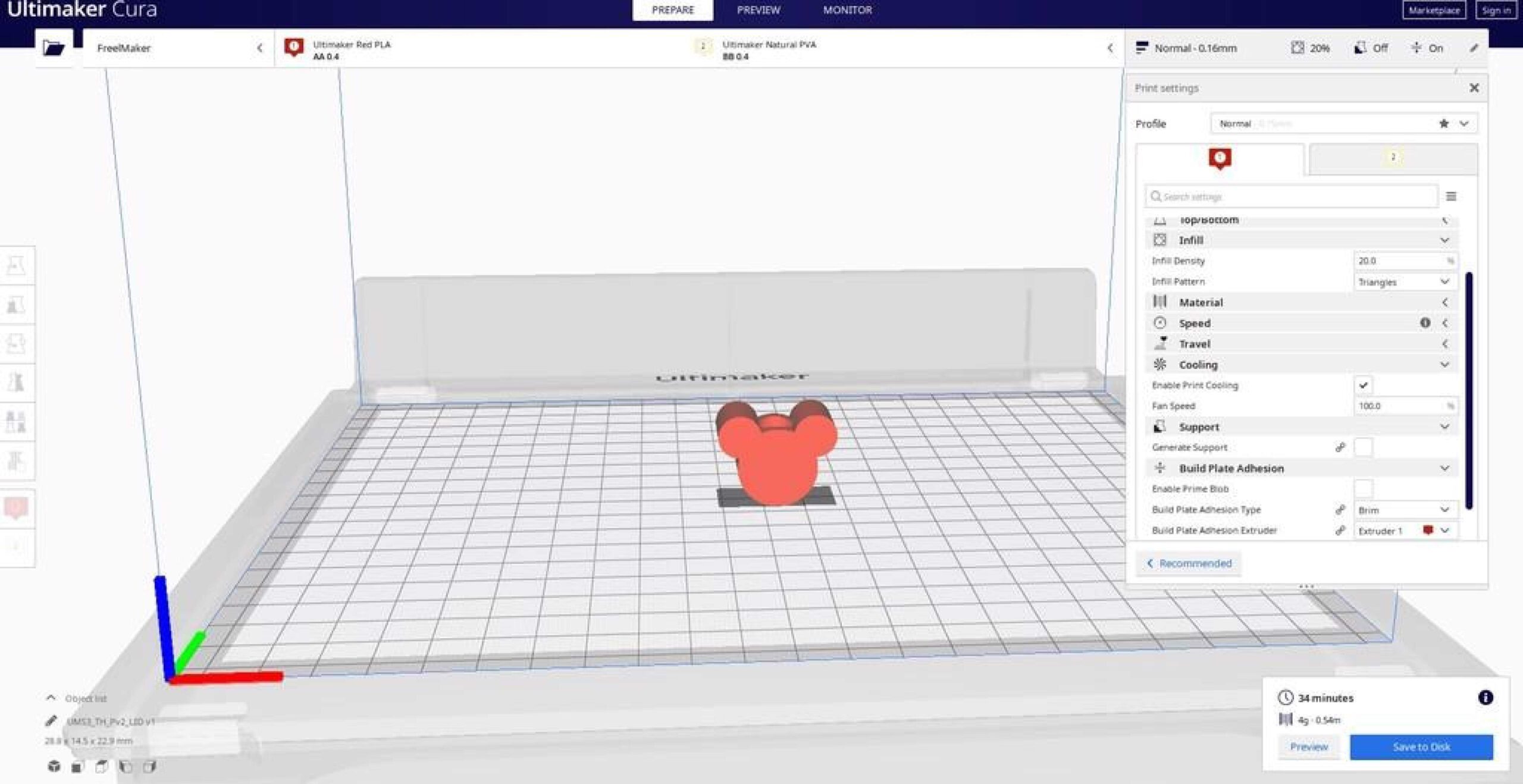Click the info icon on Speed row
The width and height of the screenshot is (1523, 784).
pyautogui.click(x=1425, y=323)
